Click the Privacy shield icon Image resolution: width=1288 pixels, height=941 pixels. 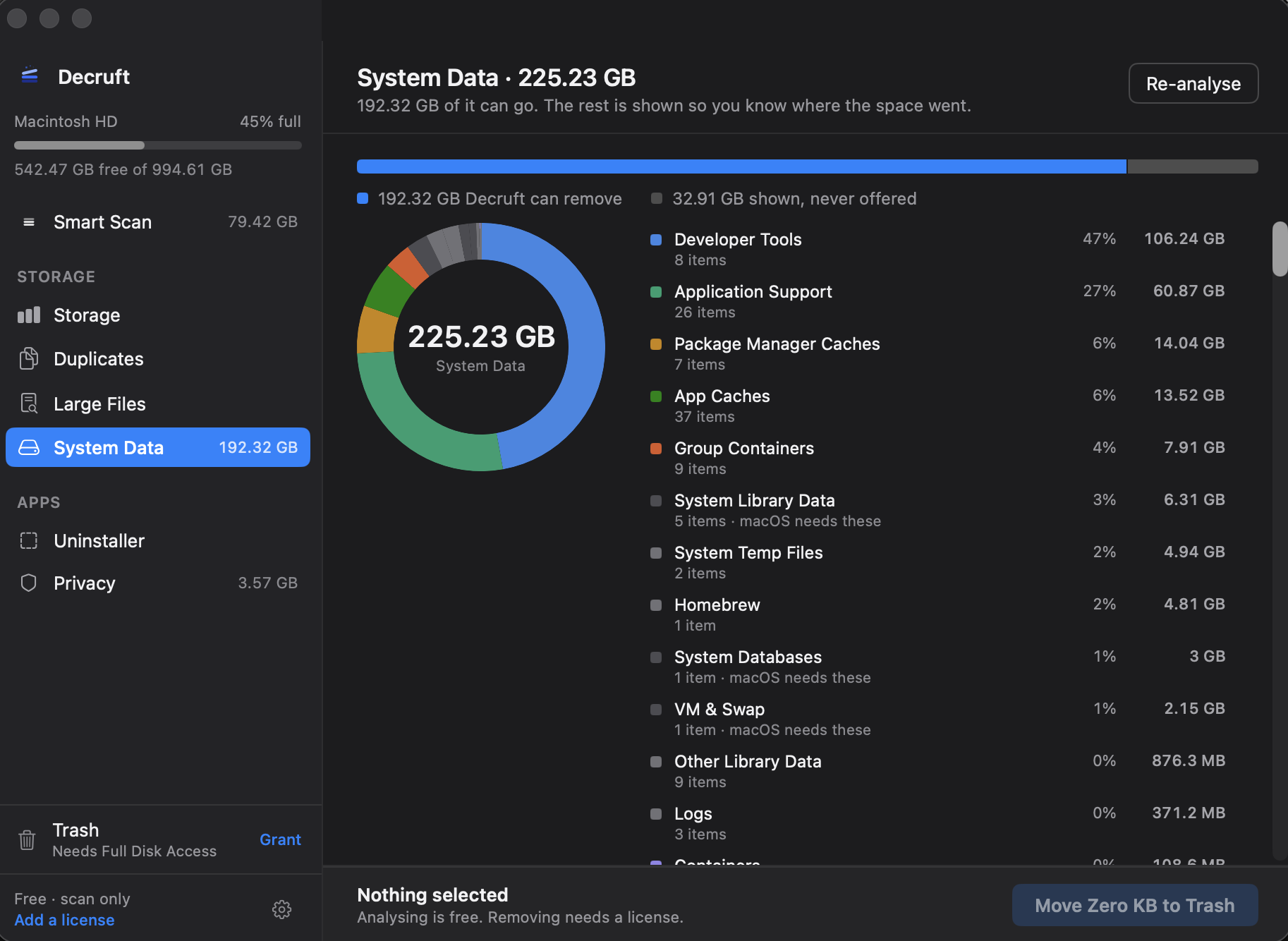coord(29,583)
